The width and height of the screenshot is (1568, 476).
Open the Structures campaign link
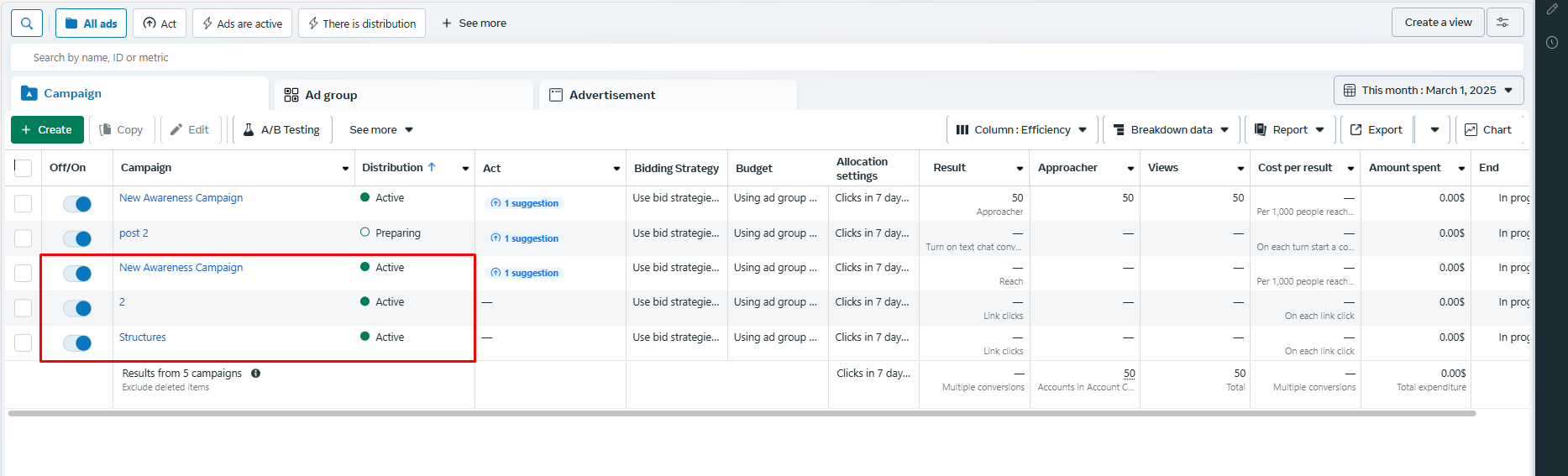(x=143, y=337)
